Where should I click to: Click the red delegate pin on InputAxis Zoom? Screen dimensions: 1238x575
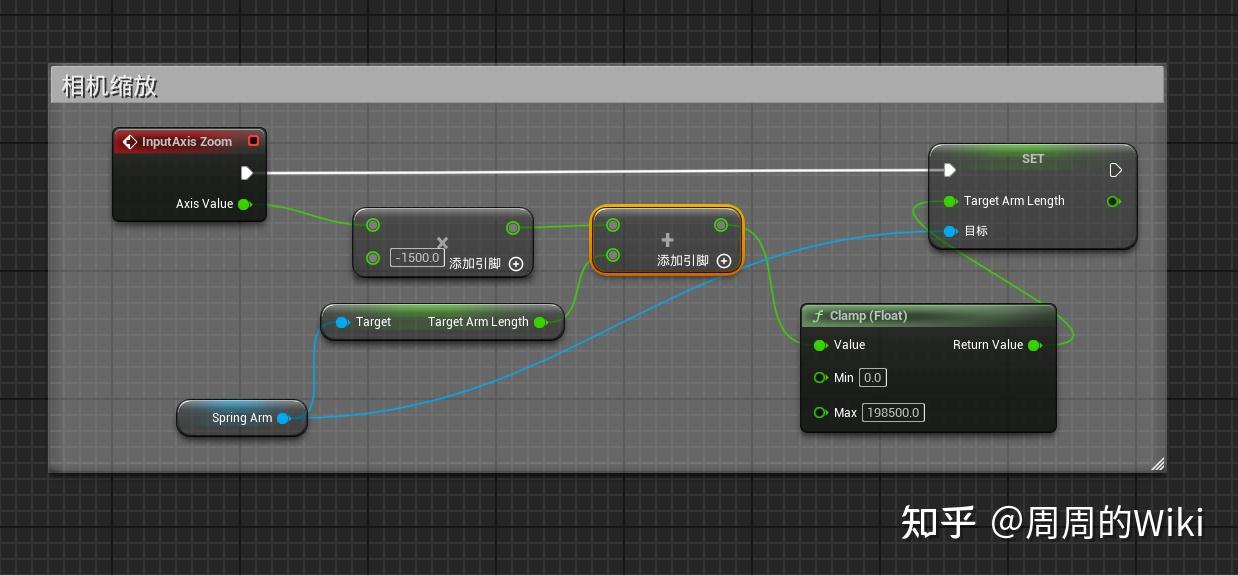253,141
